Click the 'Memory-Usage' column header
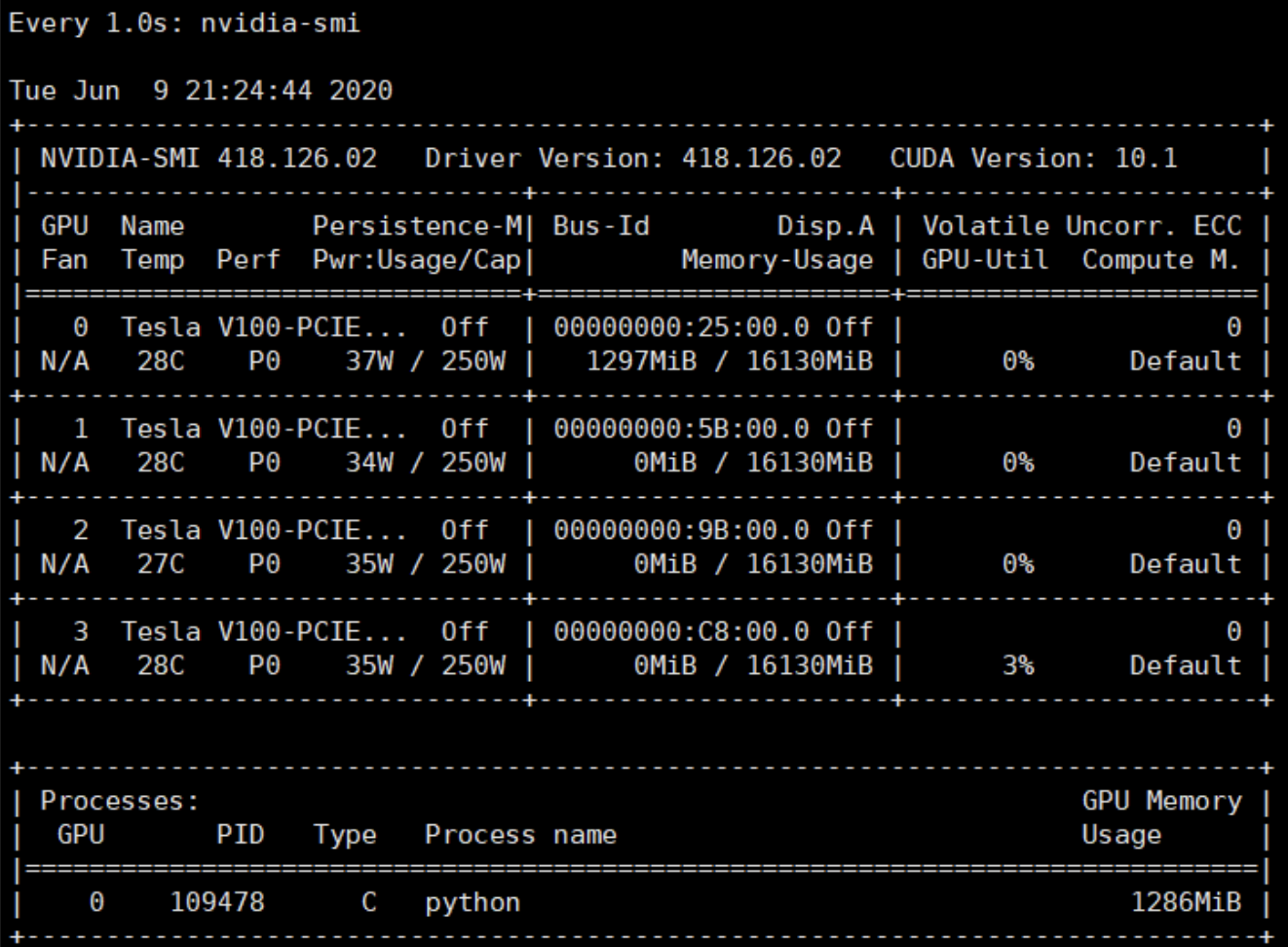The height and width of the screenshot is (947, 1288). 777,260
